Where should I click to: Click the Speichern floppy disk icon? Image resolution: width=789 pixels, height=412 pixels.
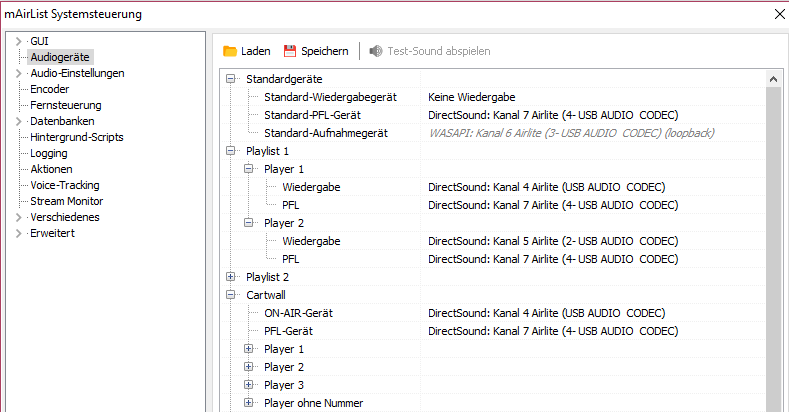(x=291, y=51)
